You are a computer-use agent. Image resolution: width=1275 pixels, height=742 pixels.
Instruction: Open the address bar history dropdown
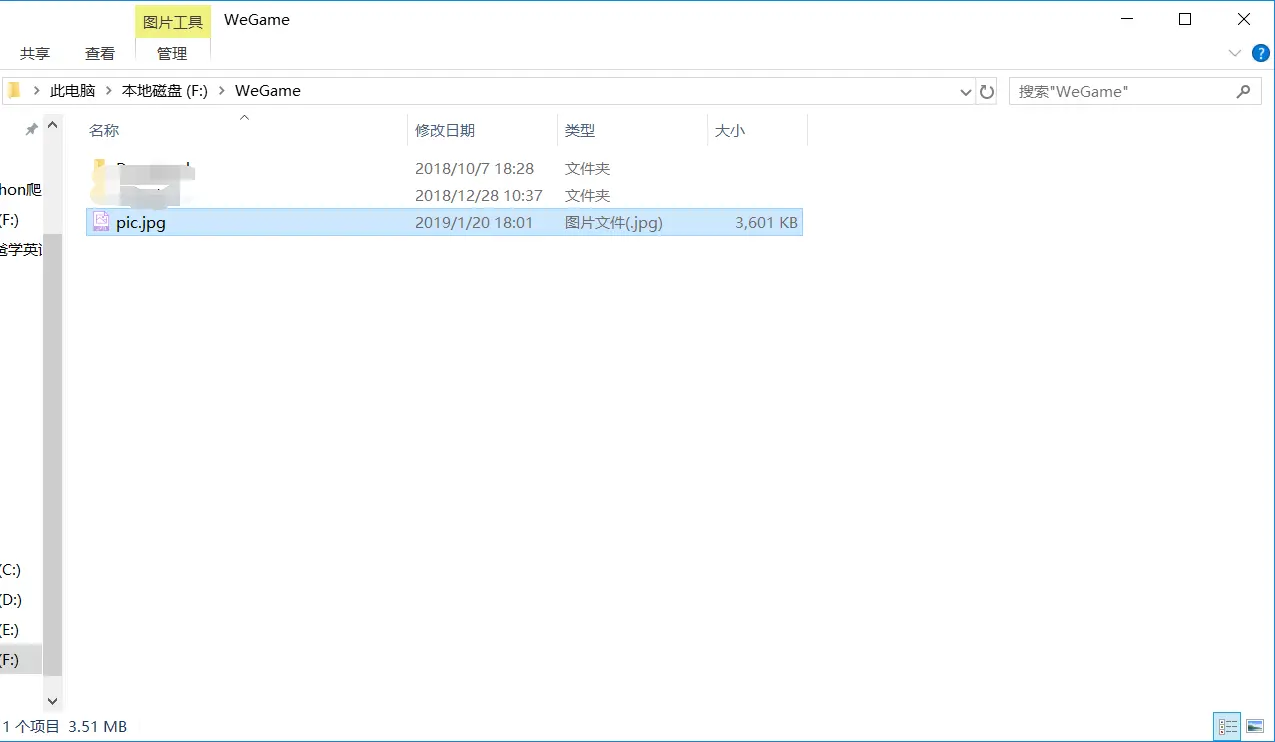(x=965, y=92)
